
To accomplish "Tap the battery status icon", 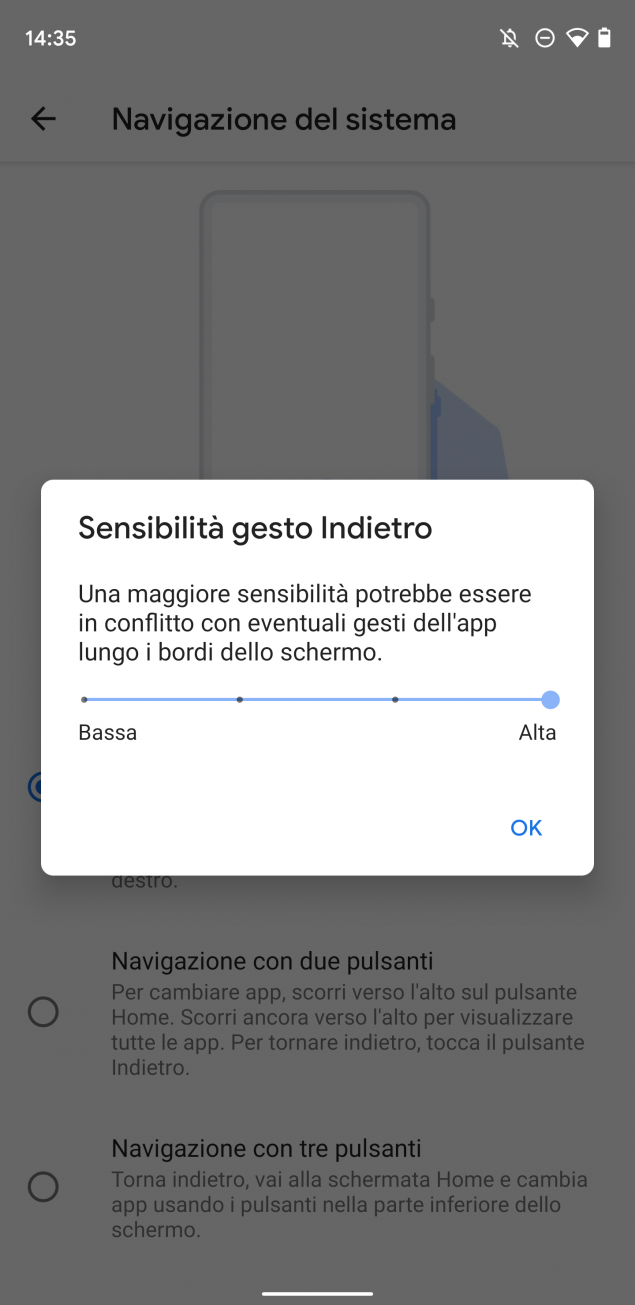I will [604, 39].
